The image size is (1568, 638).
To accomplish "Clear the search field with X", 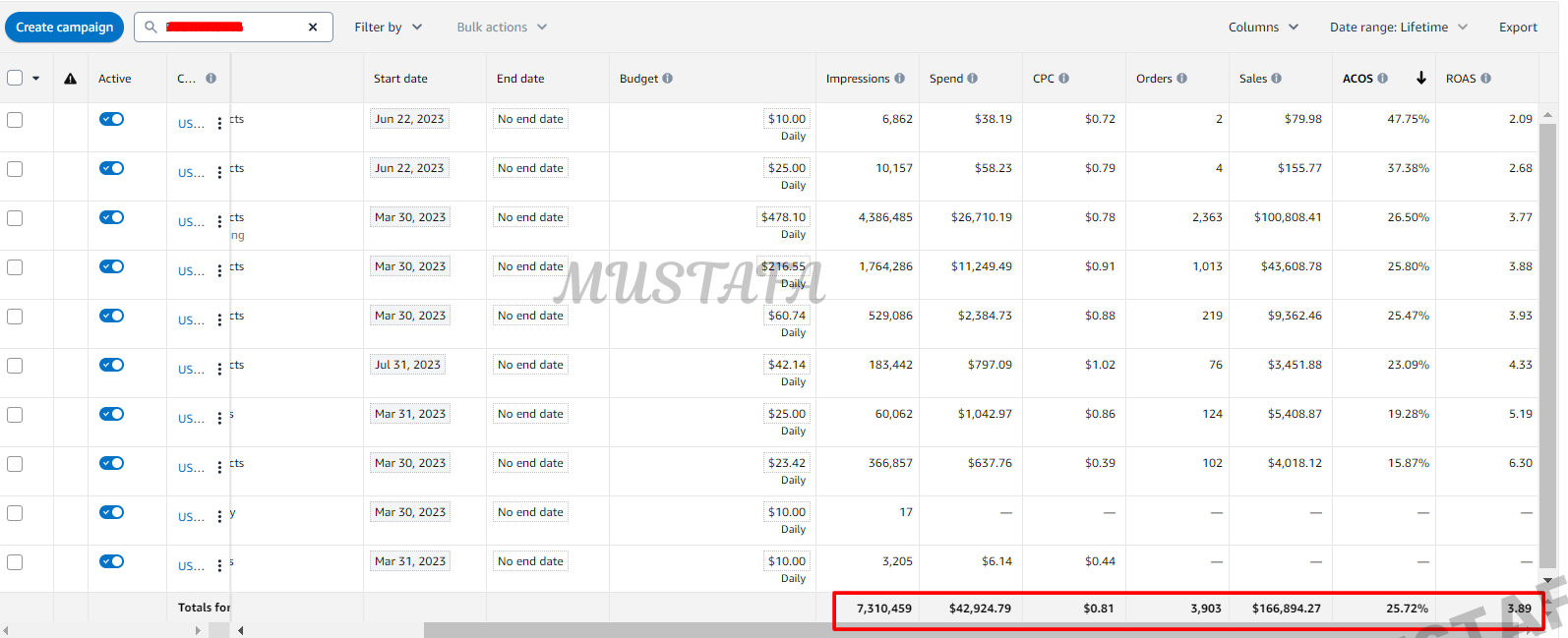I will click(313, 28).
